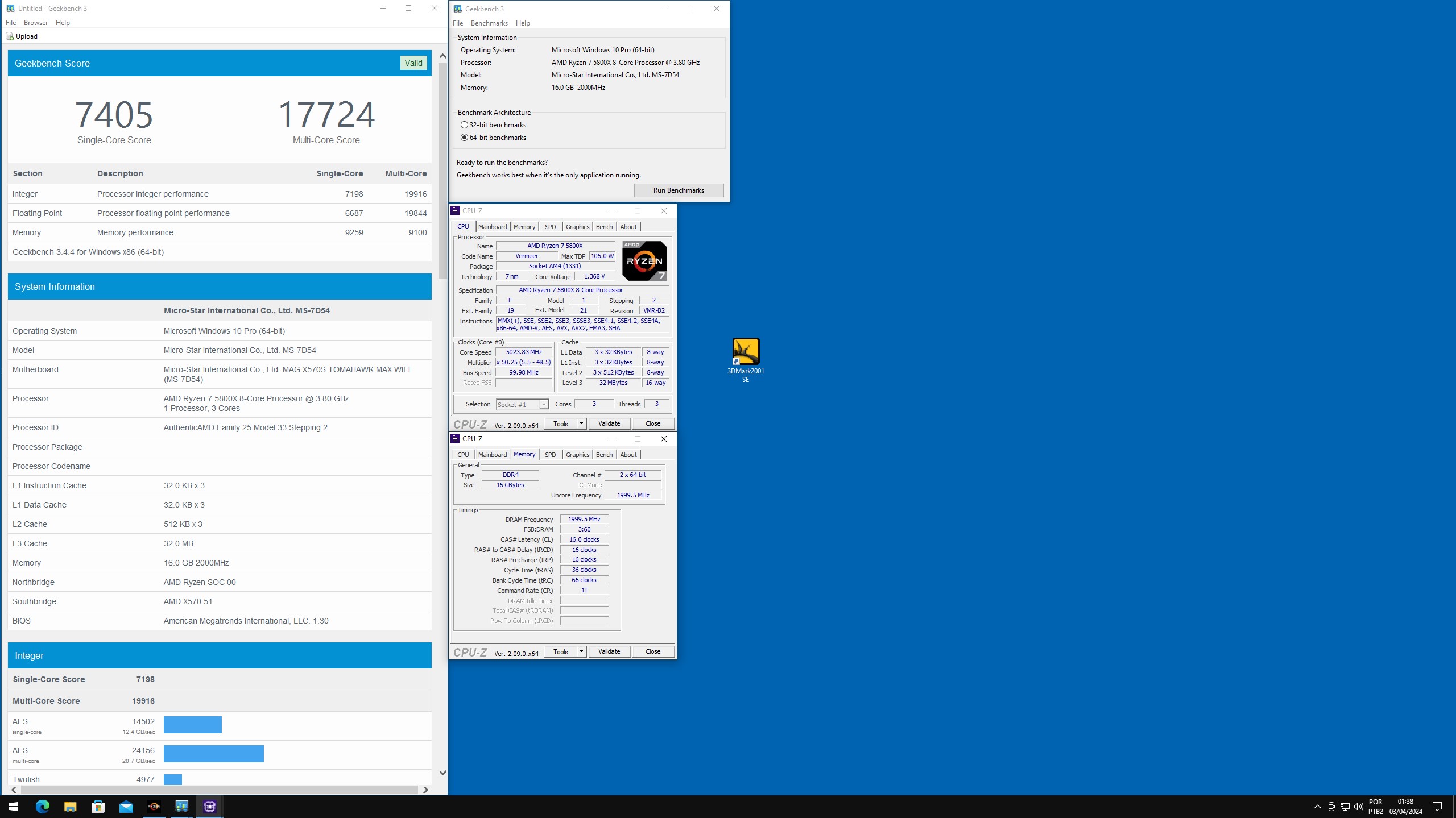Screen dimensions: 1456x818
Task: Click the Meet Now tray icon
Action: point(1331,807)
